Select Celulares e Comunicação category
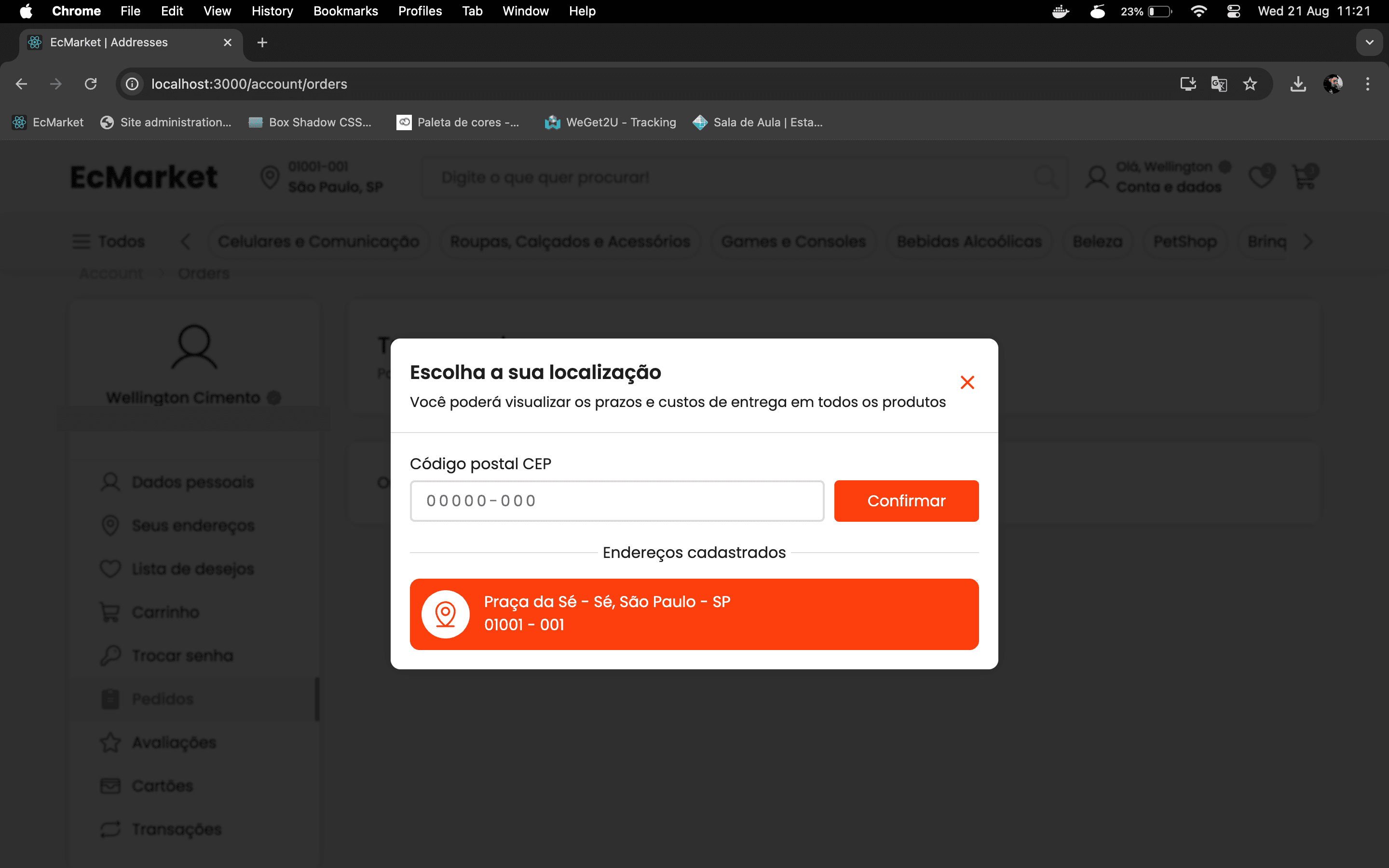The image size is (1389, 868). [x=318, y=242]
